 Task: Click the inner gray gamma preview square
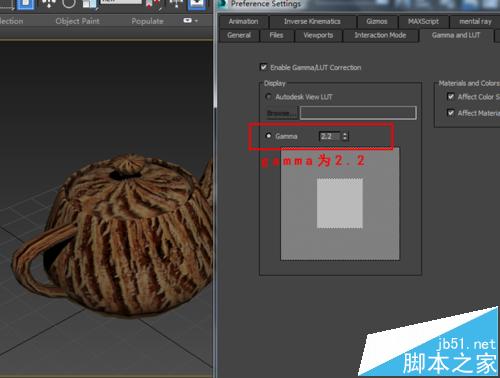click(340, 203)
